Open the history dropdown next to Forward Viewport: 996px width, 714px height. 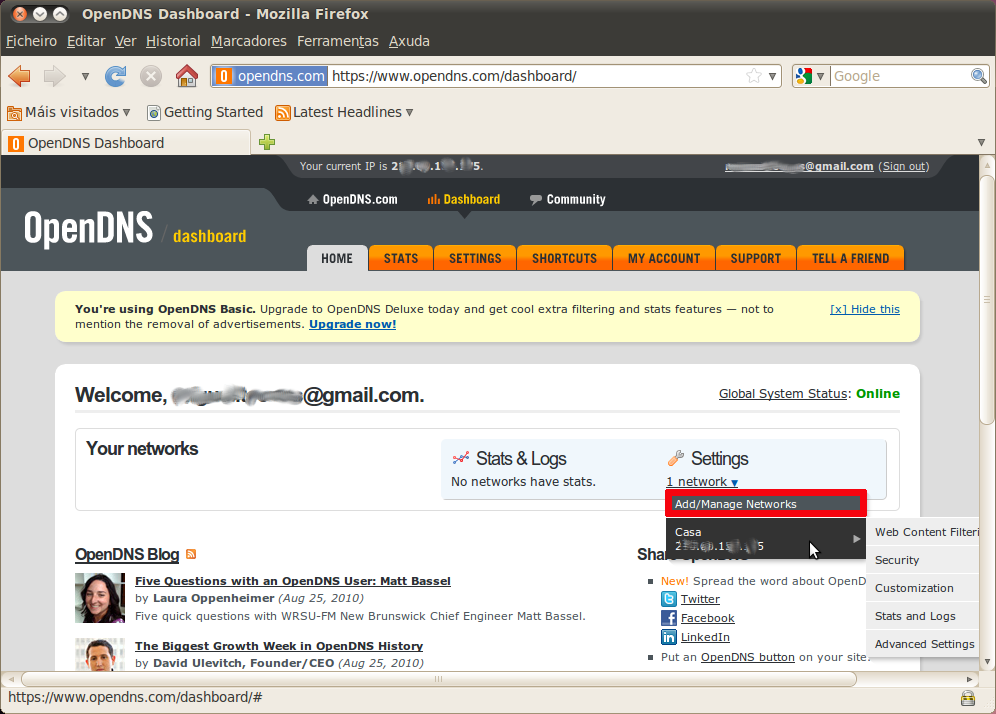pyautogui.click(x=85, y=76)
